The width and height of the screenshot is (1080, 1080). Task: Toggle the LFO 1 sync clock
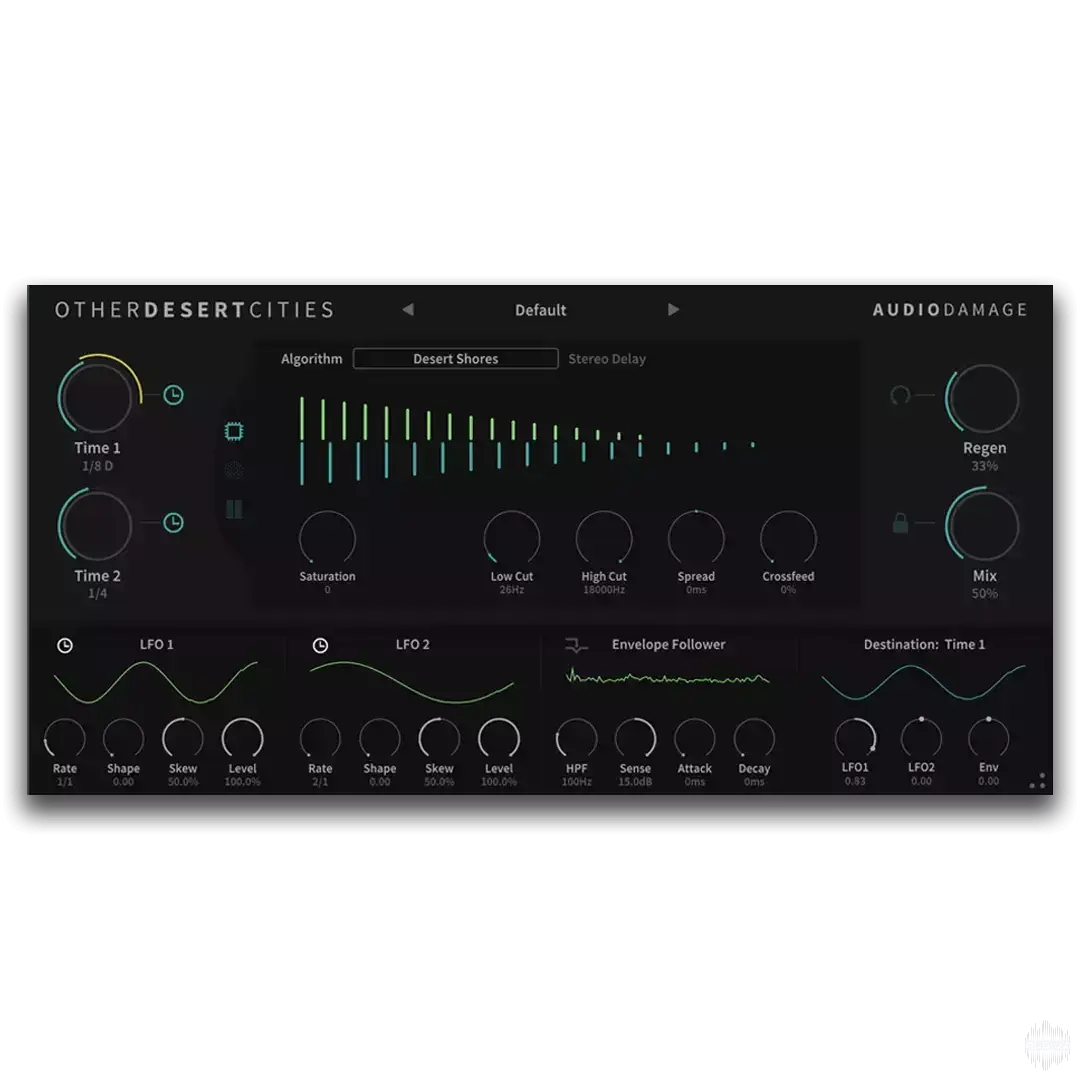click(65, 645)
